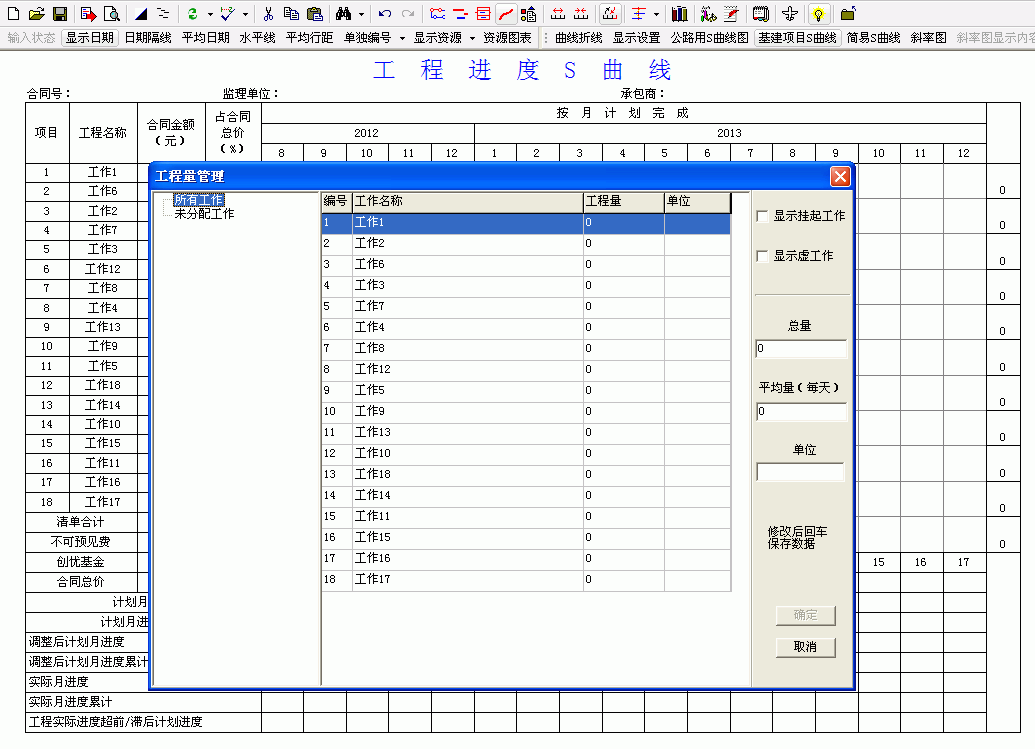
Task: Click the 取消 button
Action: point(805,647)
